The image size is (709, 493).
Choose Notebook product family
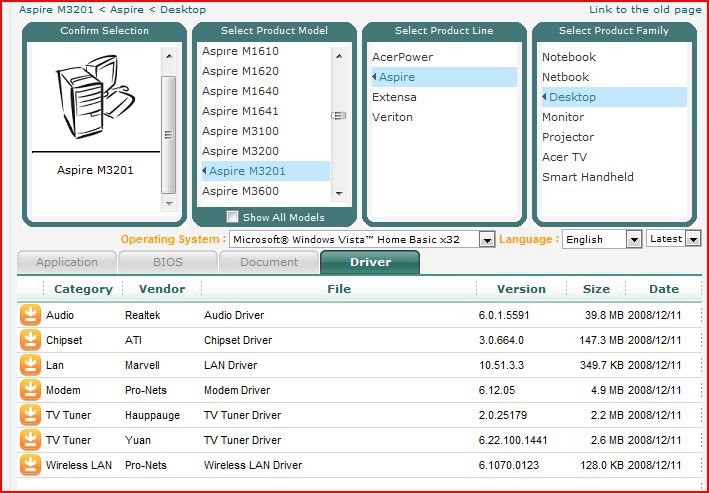pos(569,57)
